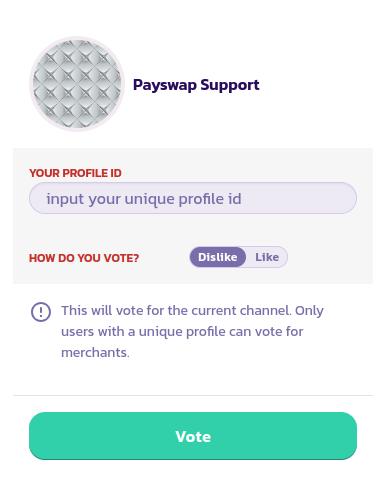
Task: Click the HOW DO YOU VOTE? label
Action: coord(84,258)
